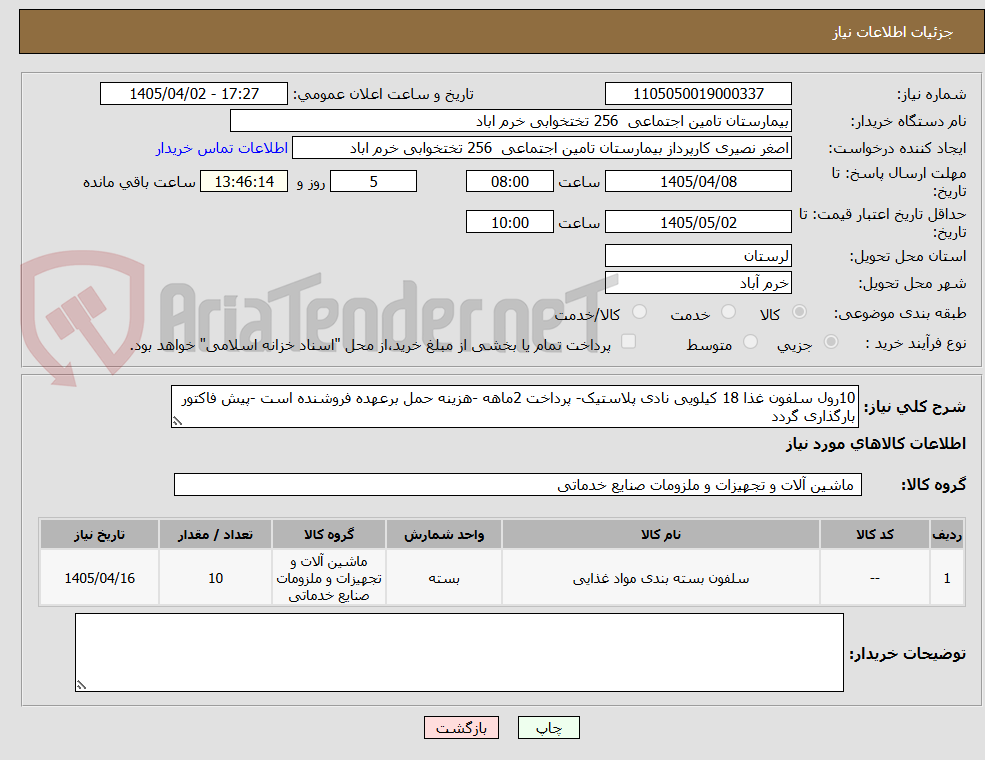
Task: Click the ساعت باقی مانده label
Action: [139, 182]
